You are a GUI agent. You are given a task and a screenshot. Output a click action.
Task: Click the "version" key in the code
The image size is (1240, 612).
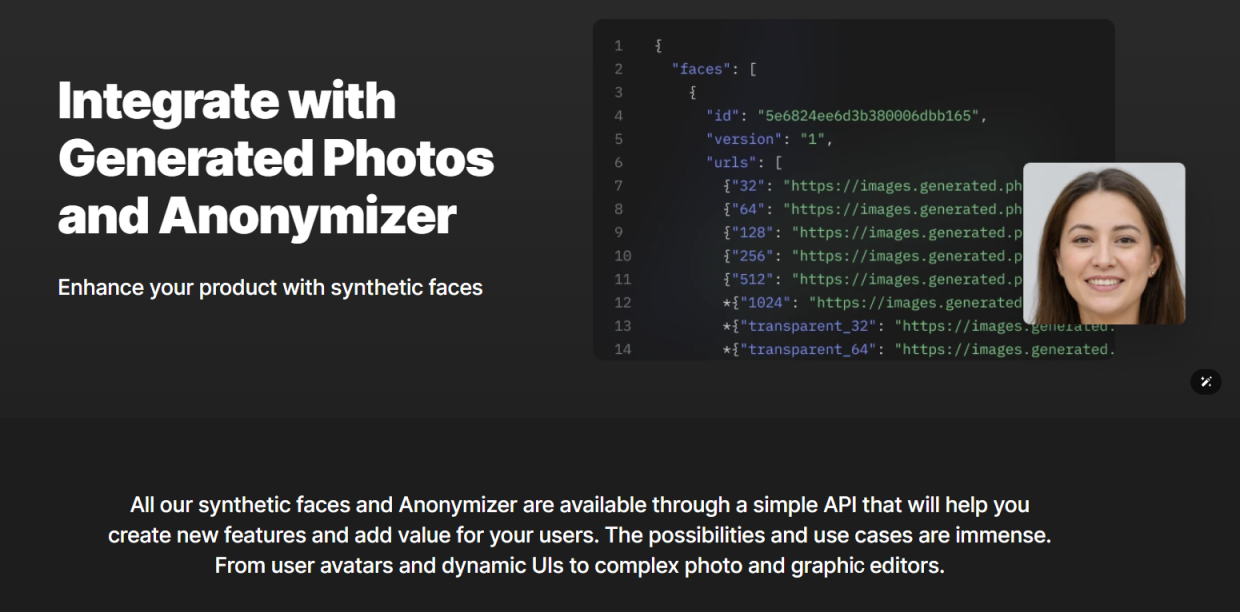(x=744, y=139)
